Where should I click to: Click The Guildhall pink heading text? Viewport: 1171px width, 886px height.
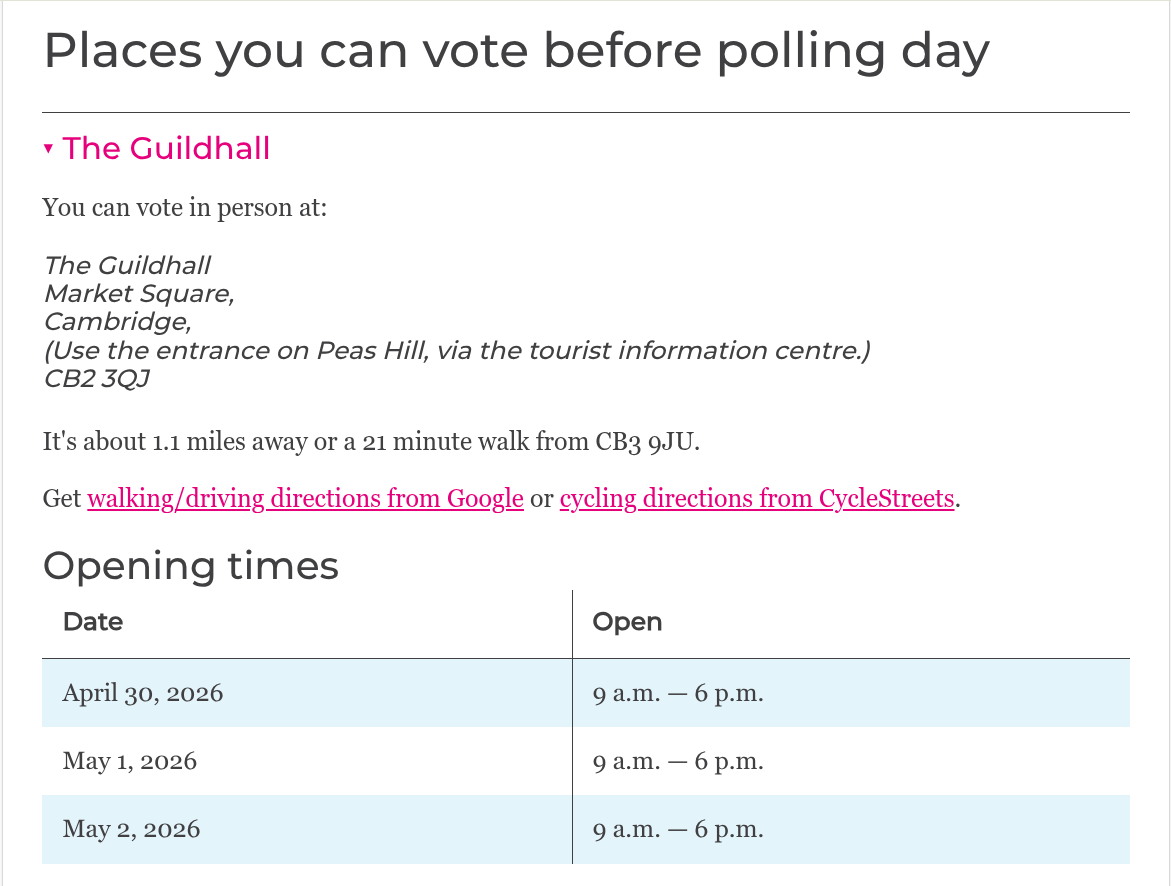[166, 149]
